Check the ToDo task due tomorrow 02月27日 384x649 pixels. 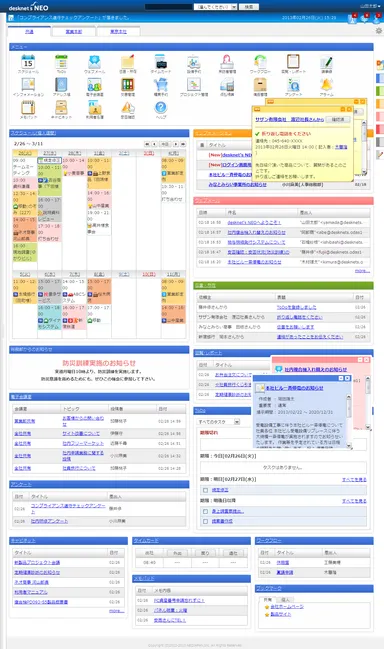click(206, 490)
